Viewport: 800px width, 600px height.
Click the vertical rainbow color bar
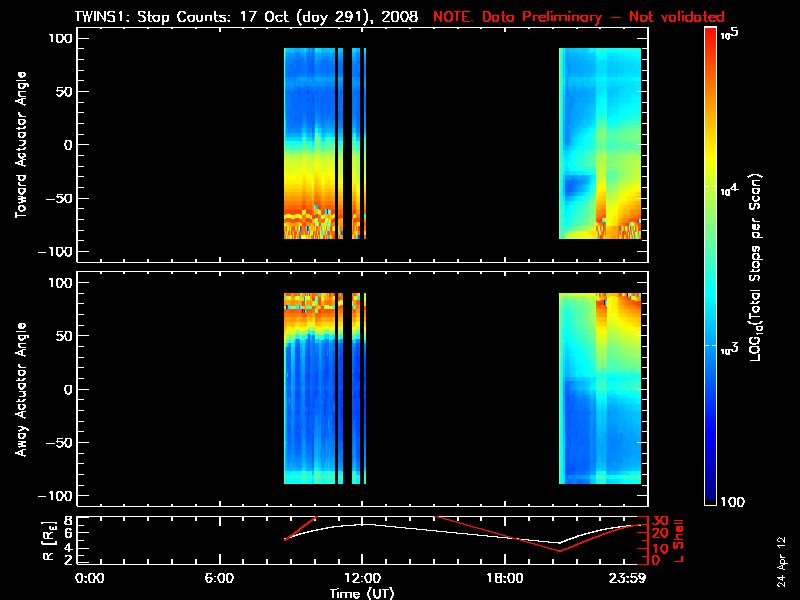pos(710,267)
